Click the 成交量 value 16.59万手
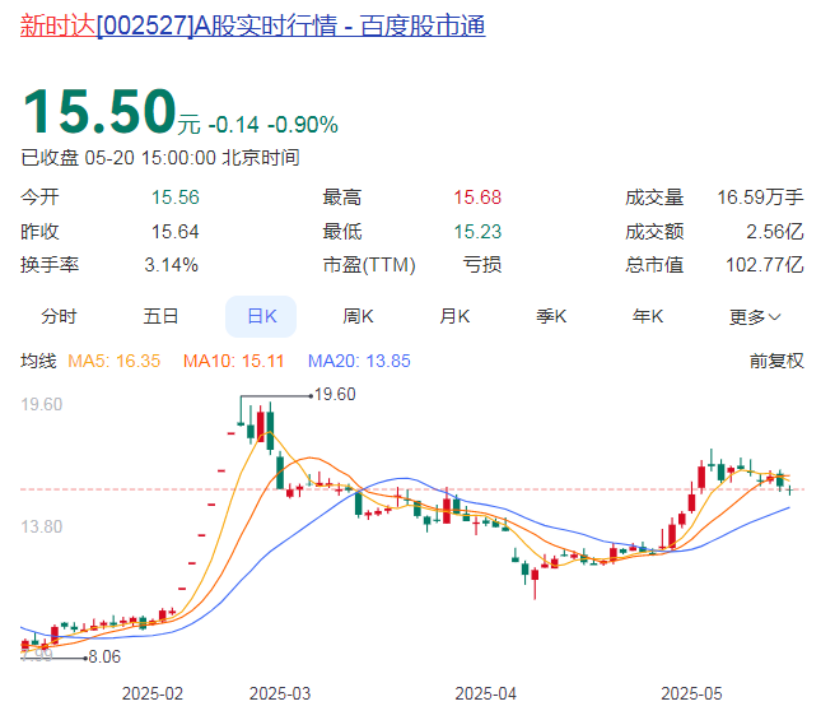The width and height of the screenshot is (821, 720). [760, 197]
